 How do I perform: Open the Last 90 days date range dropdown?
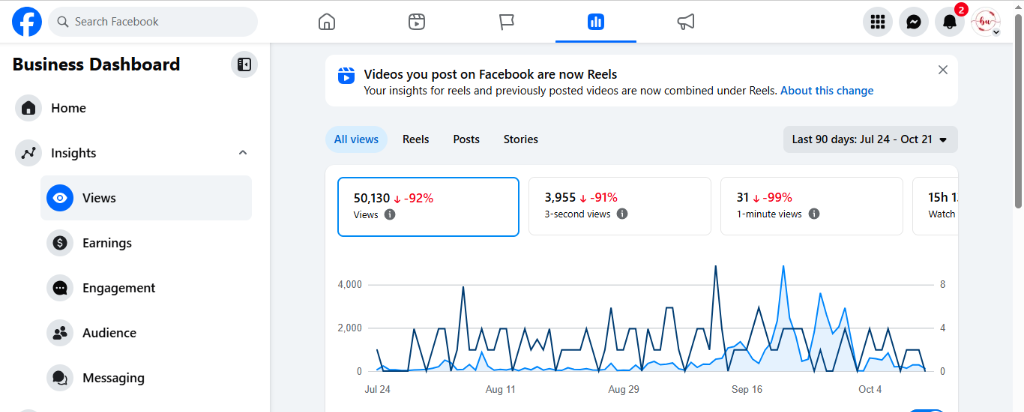point(871,140)
